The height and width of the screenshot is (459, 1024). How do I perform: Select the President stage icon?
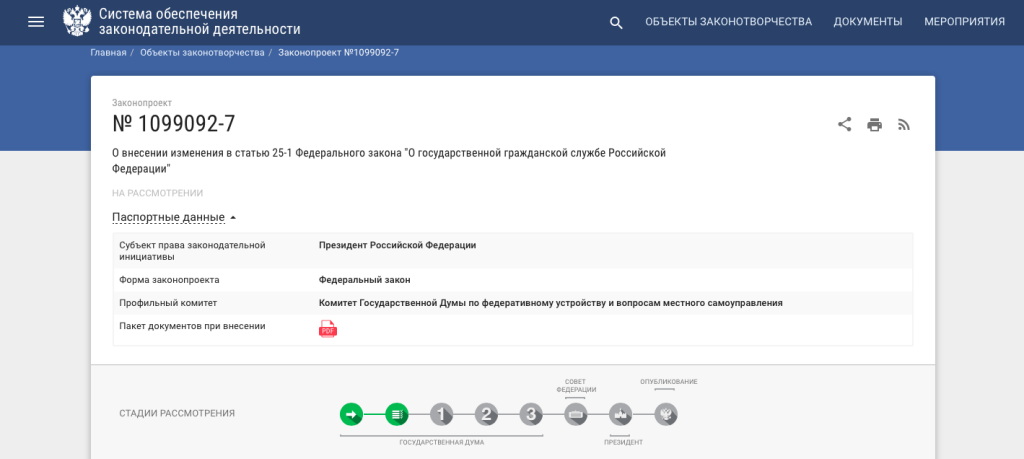621,414
